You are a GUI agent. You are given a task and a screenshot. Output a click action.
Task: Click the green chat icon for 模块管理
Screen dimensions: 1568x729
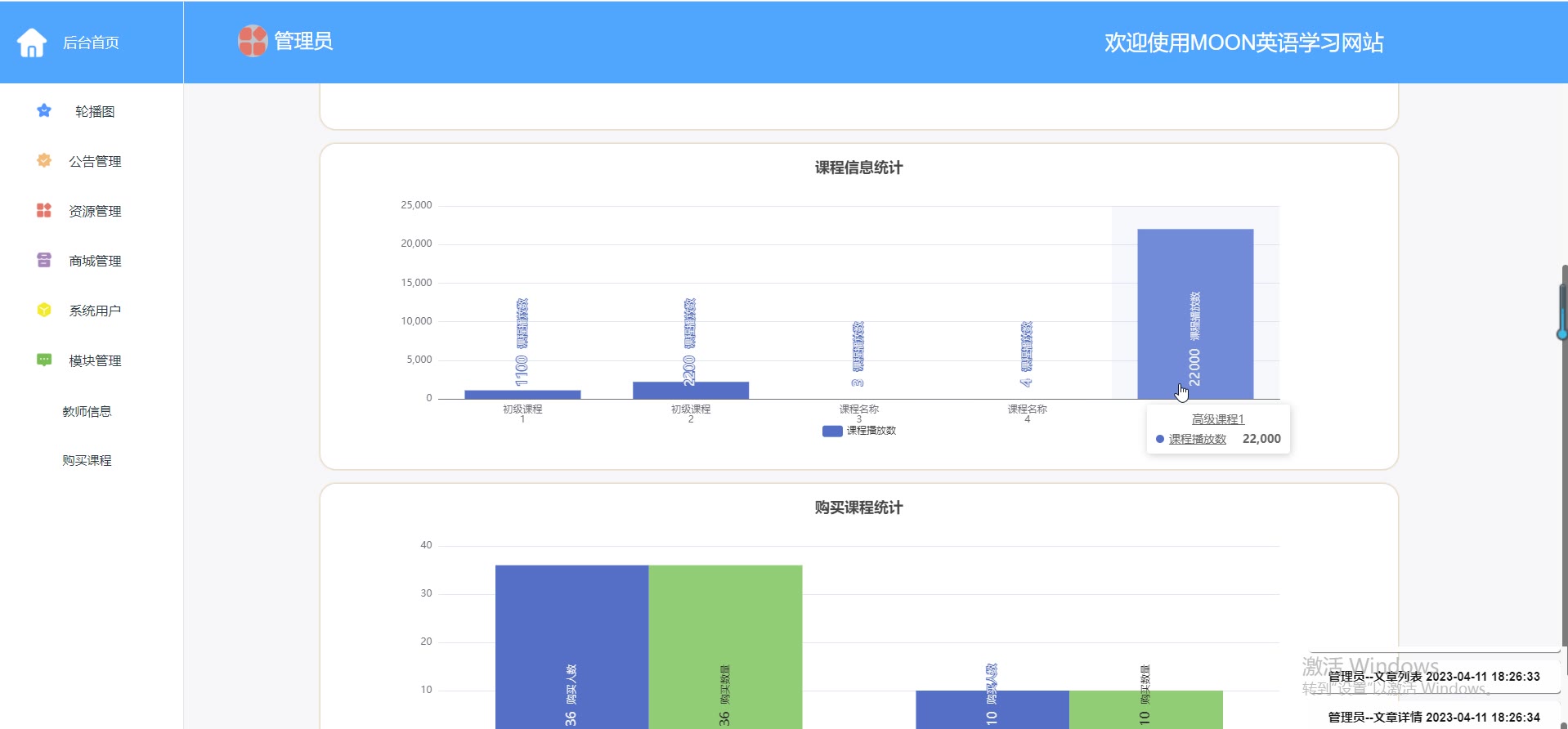[44, 360]
